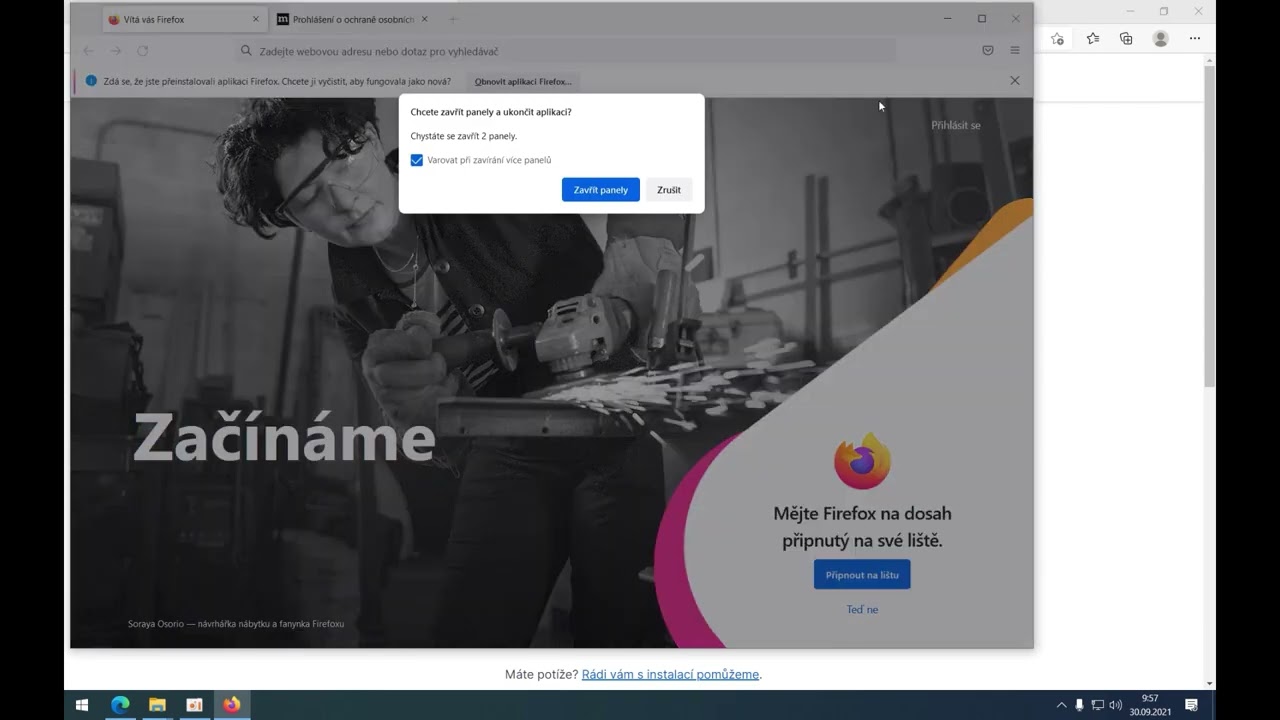Launch Microsoft Edge from the taskbar
The image size is (1280, 720).
[x=120, y=705]
